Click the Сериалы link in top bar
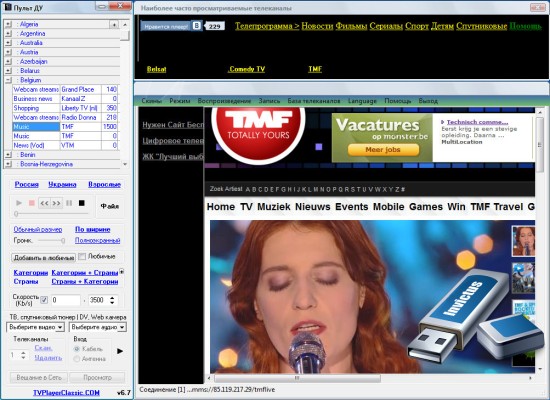Screen dimensions: 550x400 click(x=386, y=26)
